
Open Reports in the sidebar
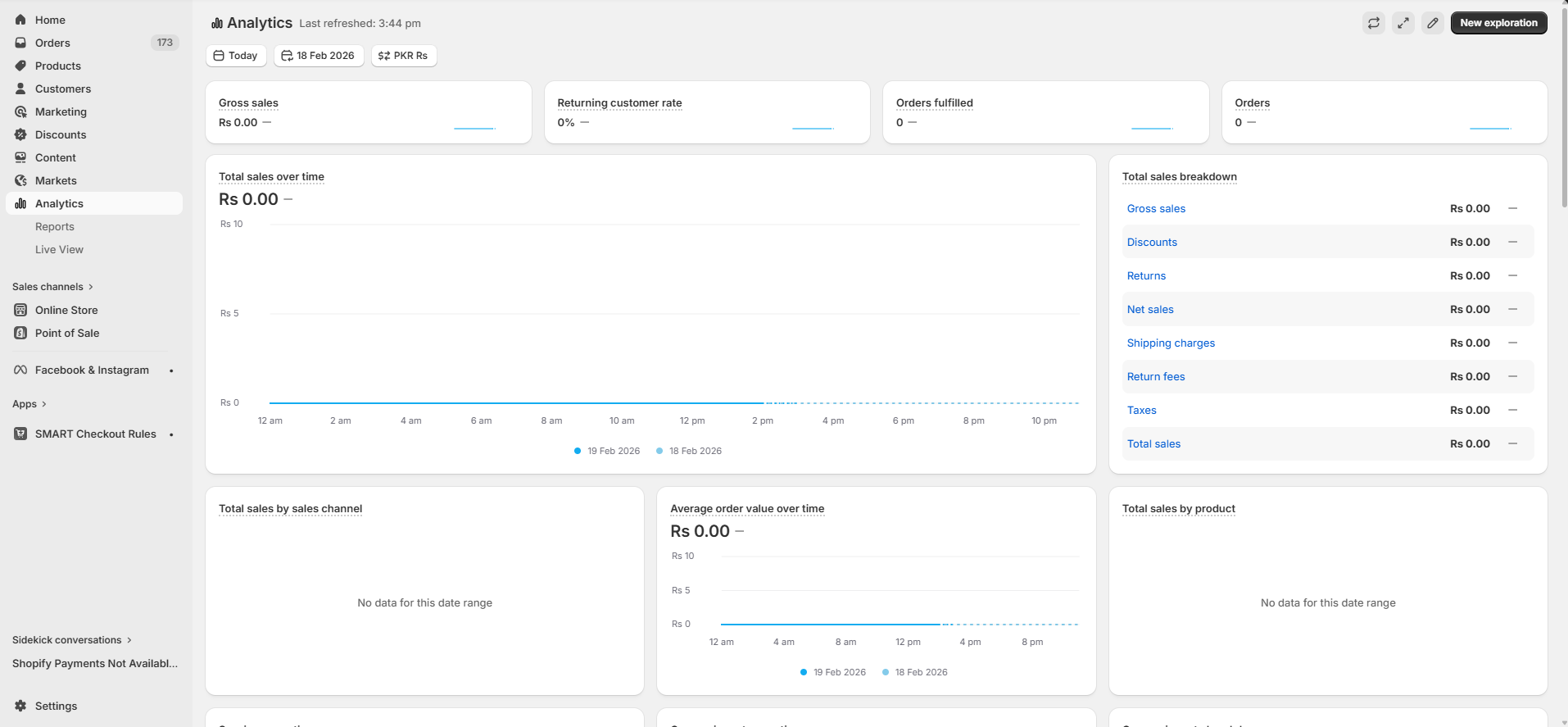55,227
